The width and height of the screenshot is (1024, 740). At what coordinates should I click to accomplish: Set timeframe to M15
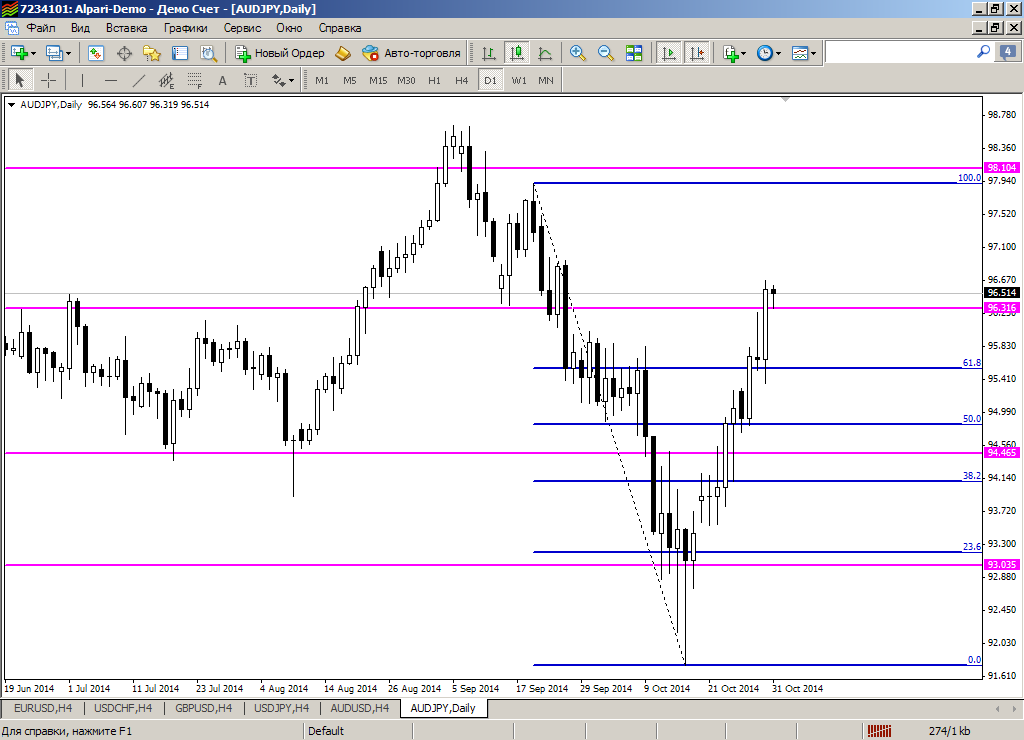tap(378, 80)
